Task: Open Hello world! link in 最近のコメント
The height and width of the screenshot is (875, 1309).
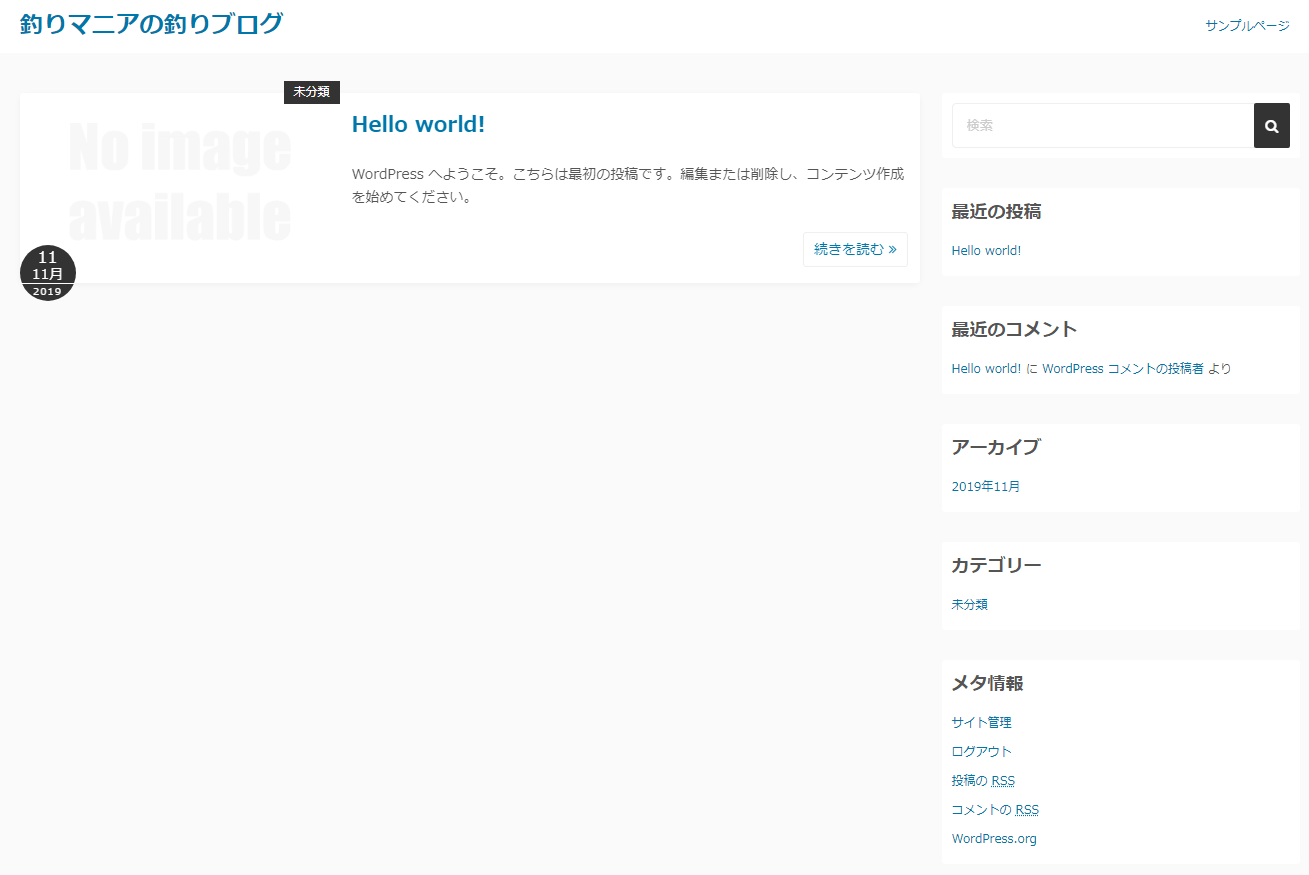Action: pos(986,369)
